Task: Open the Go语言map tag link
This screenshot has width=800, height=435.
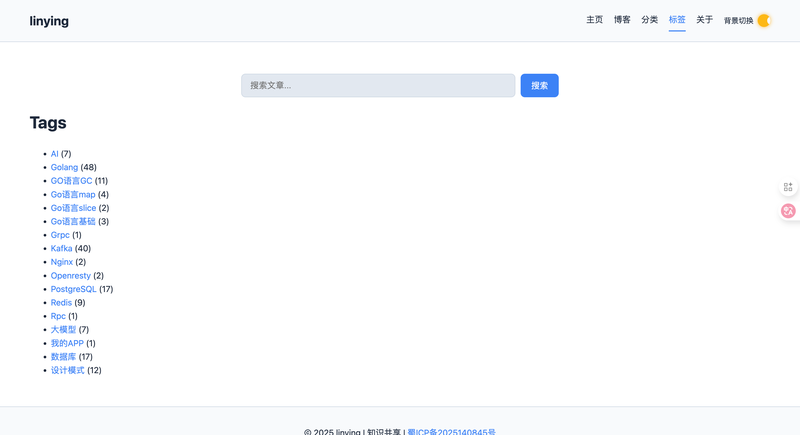Action: (73, 194)
